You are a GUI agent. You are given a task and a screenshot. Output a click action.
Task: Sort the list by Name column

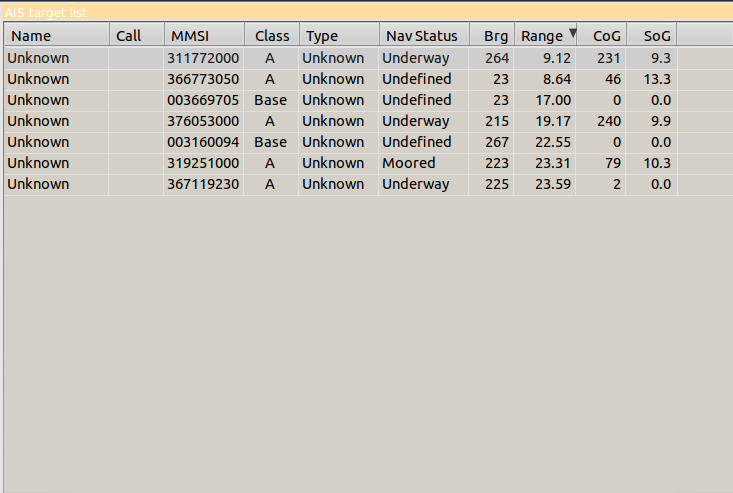56,36
